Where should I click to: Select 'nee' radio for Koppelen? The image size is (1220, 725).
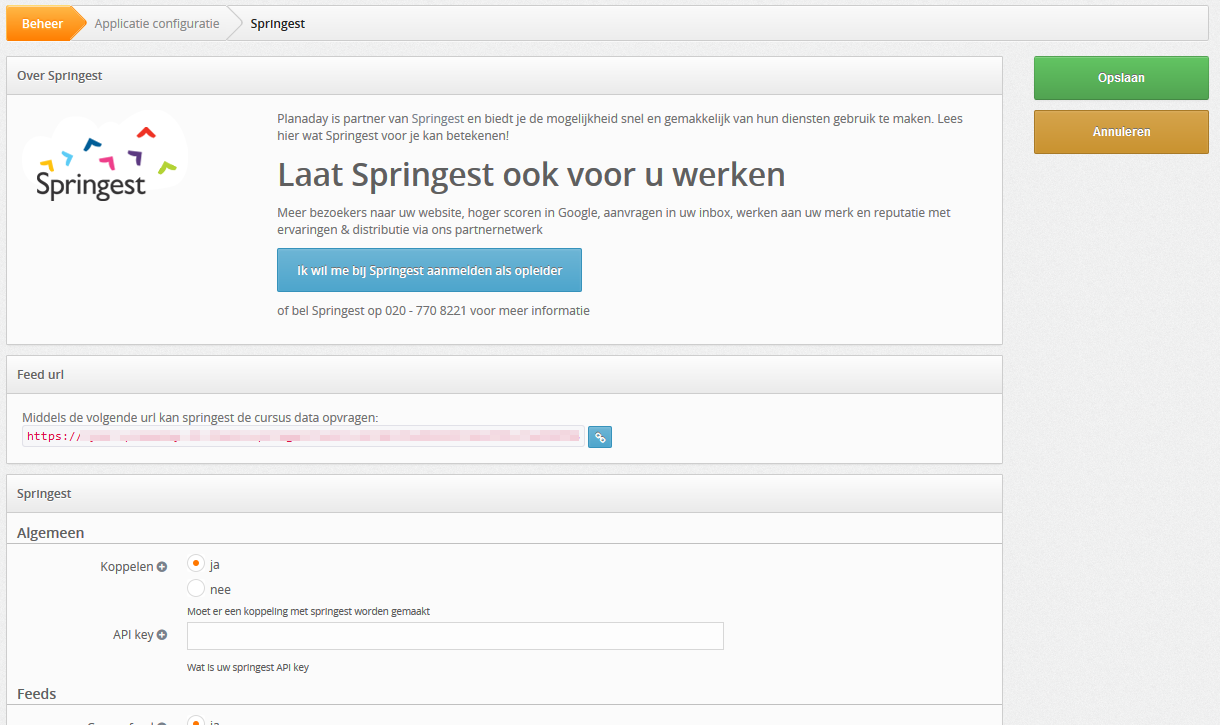click(196, 589)
